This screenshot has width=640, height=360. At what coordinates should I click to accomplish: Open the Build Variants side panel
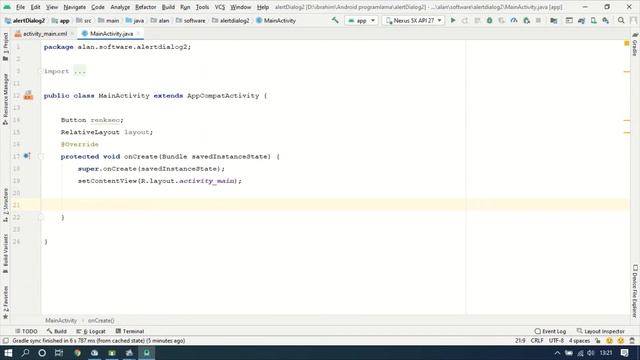[x=5, y=253]
